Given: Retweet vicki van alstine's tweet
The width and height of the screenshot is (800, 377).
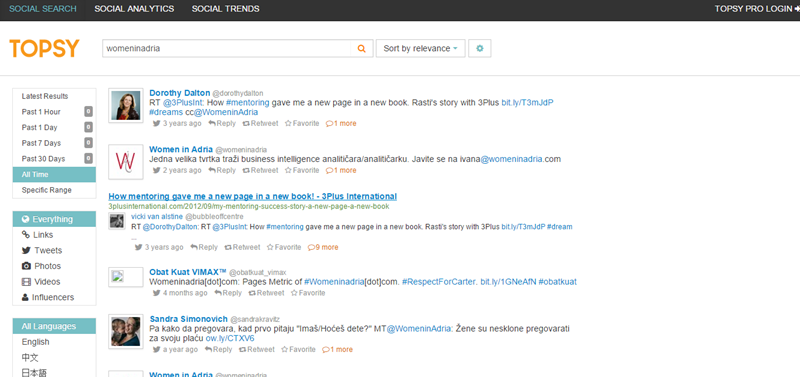Looking at the screenshot, I should pos(242,247).
